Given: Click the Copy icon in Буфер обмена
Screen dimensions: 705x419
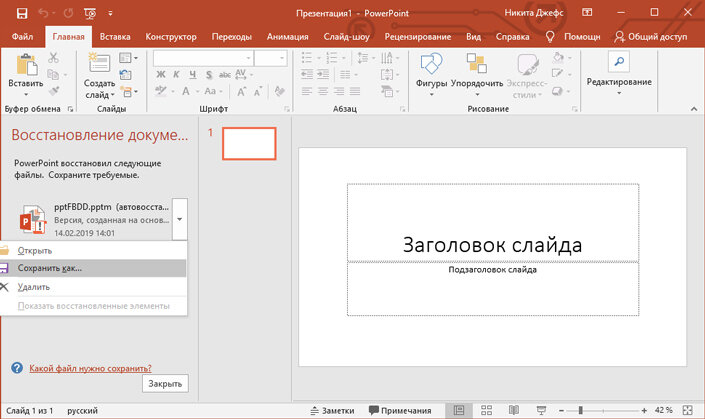Looking at the screenshot, I should pos(53,75).
